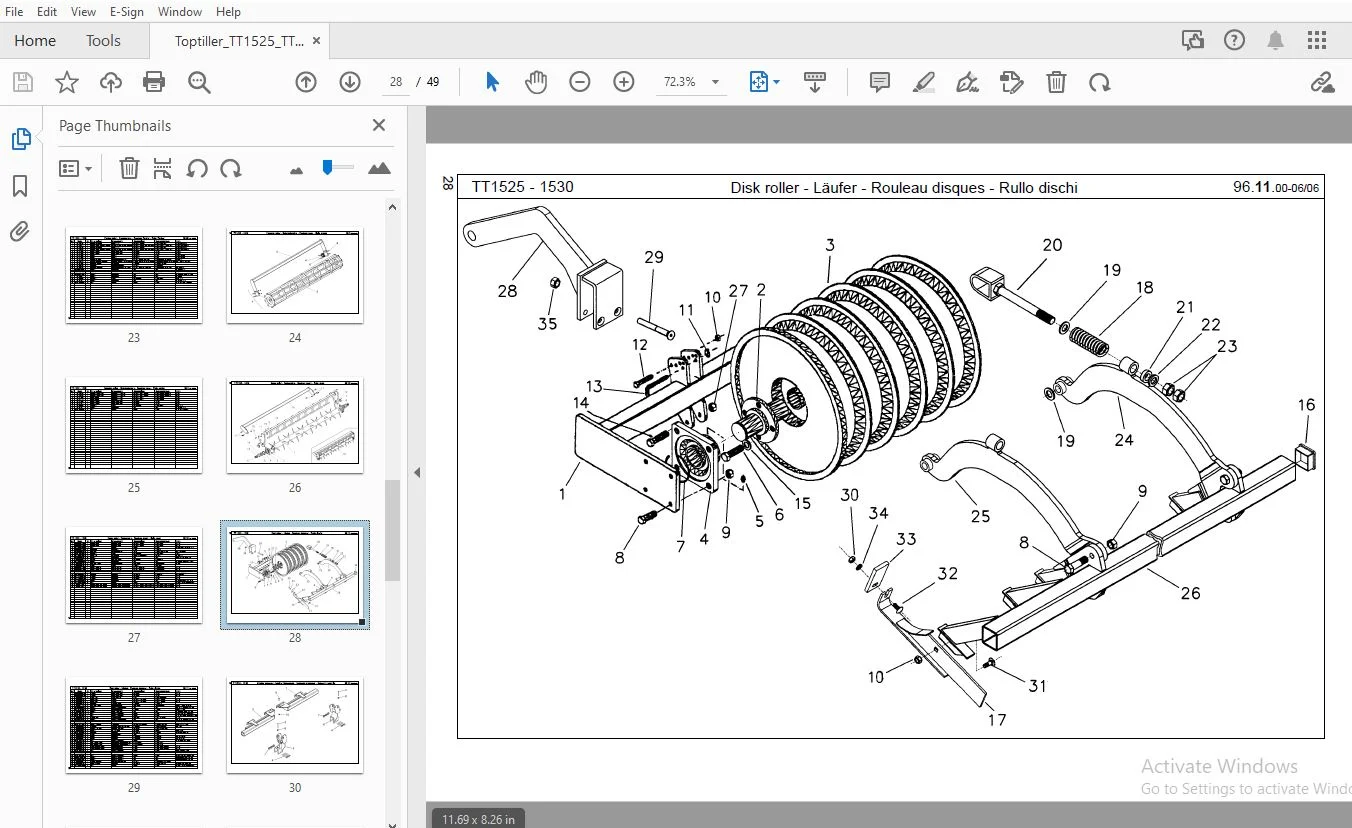The height and width of the screenshot is (828, 1352).
Task: Switch to the Tools tab
Action: [x=103, y=40]
